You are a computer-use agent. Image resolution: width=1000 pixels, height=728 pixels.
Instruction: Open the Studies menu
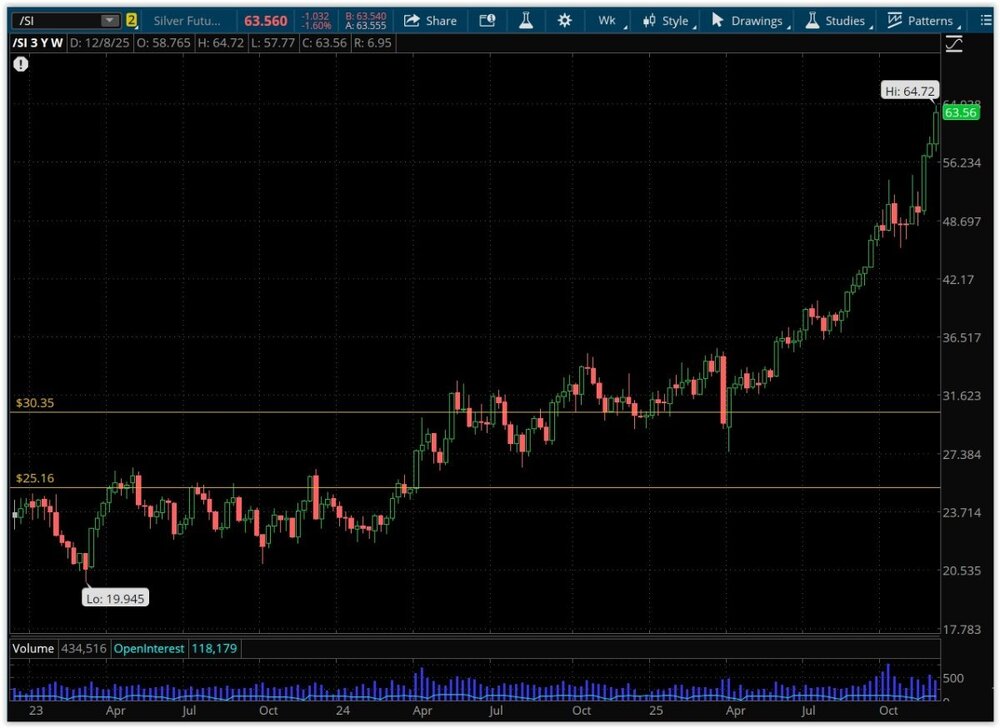click(x=838, y=21)
